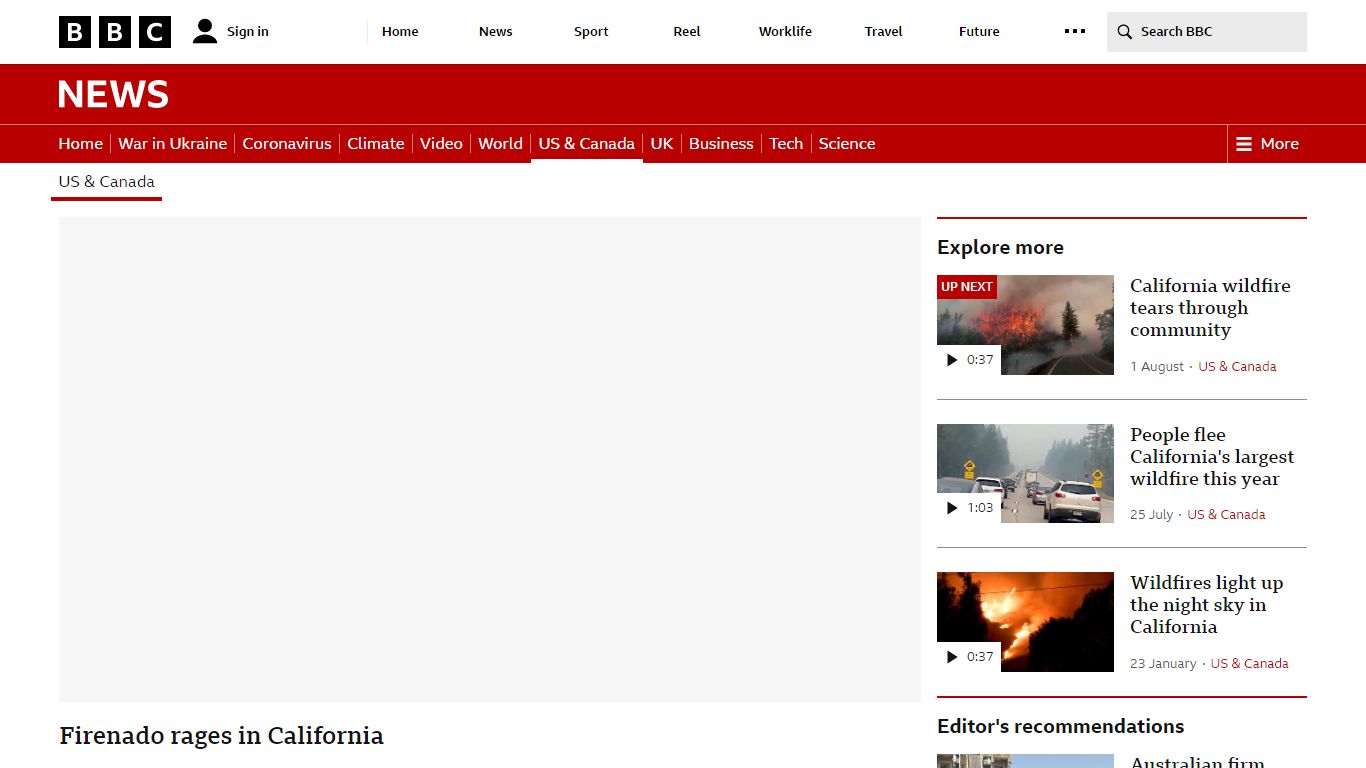Open the Business news tab
The image size is (1366, 768).
(721, 144)
